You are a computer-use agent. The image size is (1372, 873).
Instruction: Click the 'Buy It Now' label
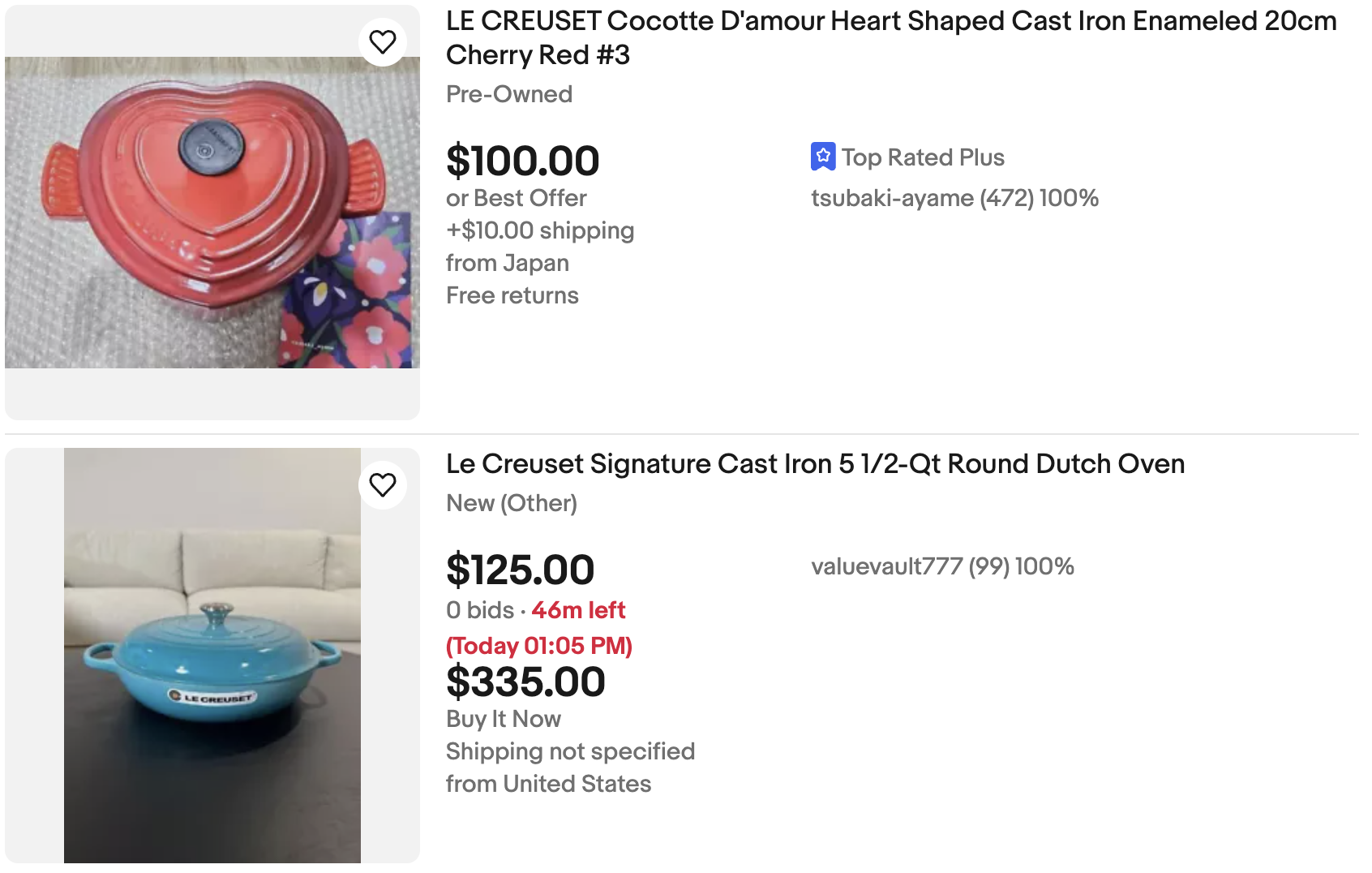[503, 719]
